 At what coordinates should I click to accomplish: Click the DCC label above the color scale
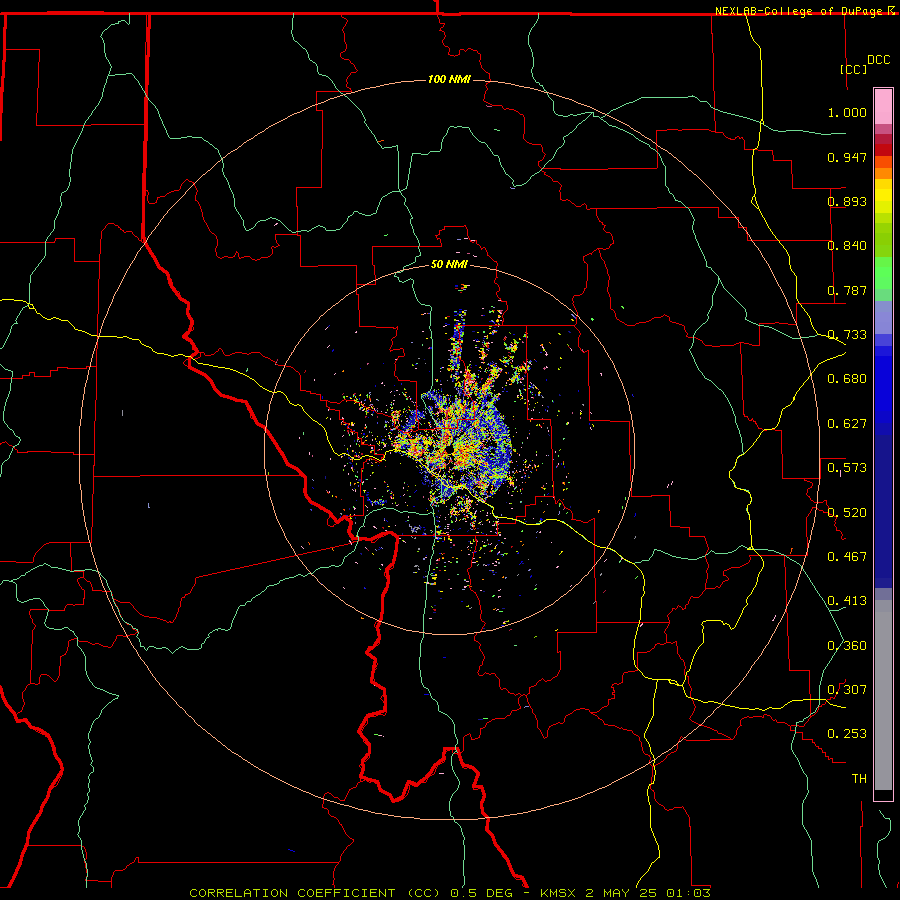click(878, 60)
